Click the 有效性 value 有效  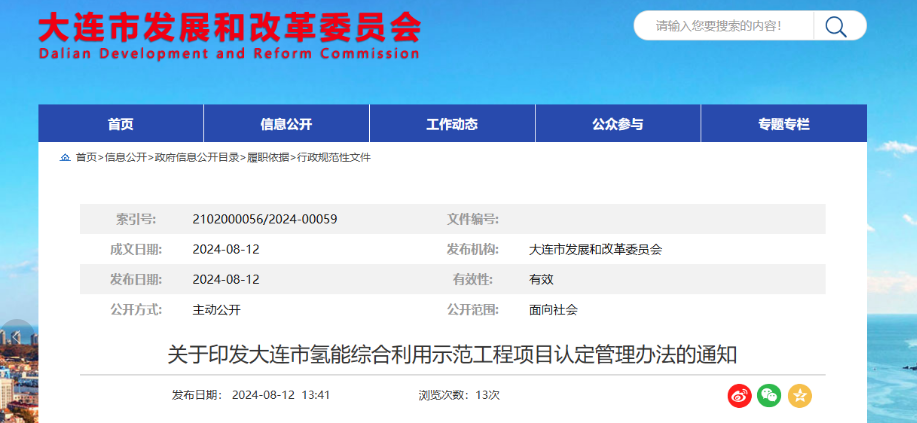(541, 280)
